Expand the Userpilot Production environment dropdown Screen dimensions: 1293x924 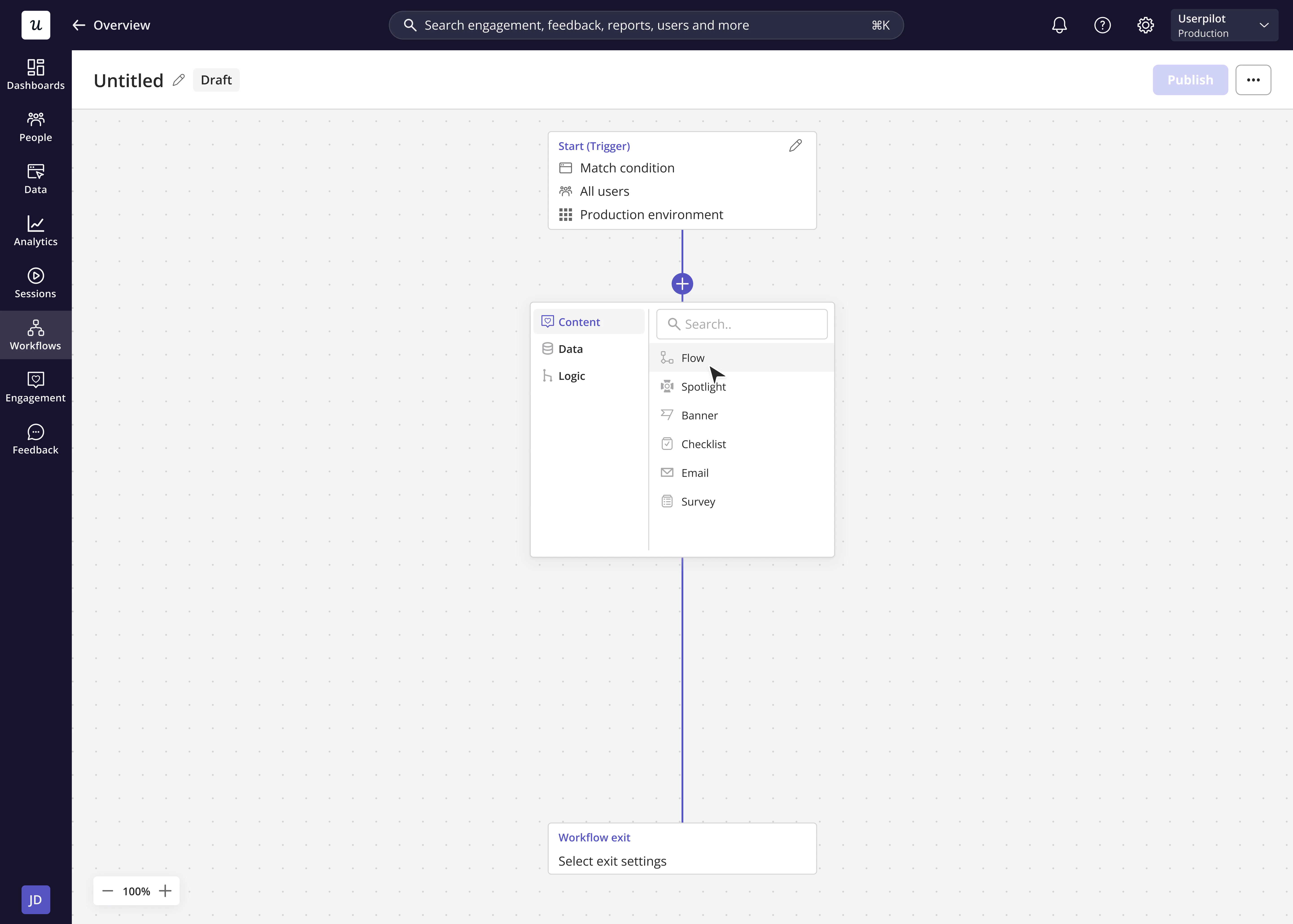tap(1224, 26)
